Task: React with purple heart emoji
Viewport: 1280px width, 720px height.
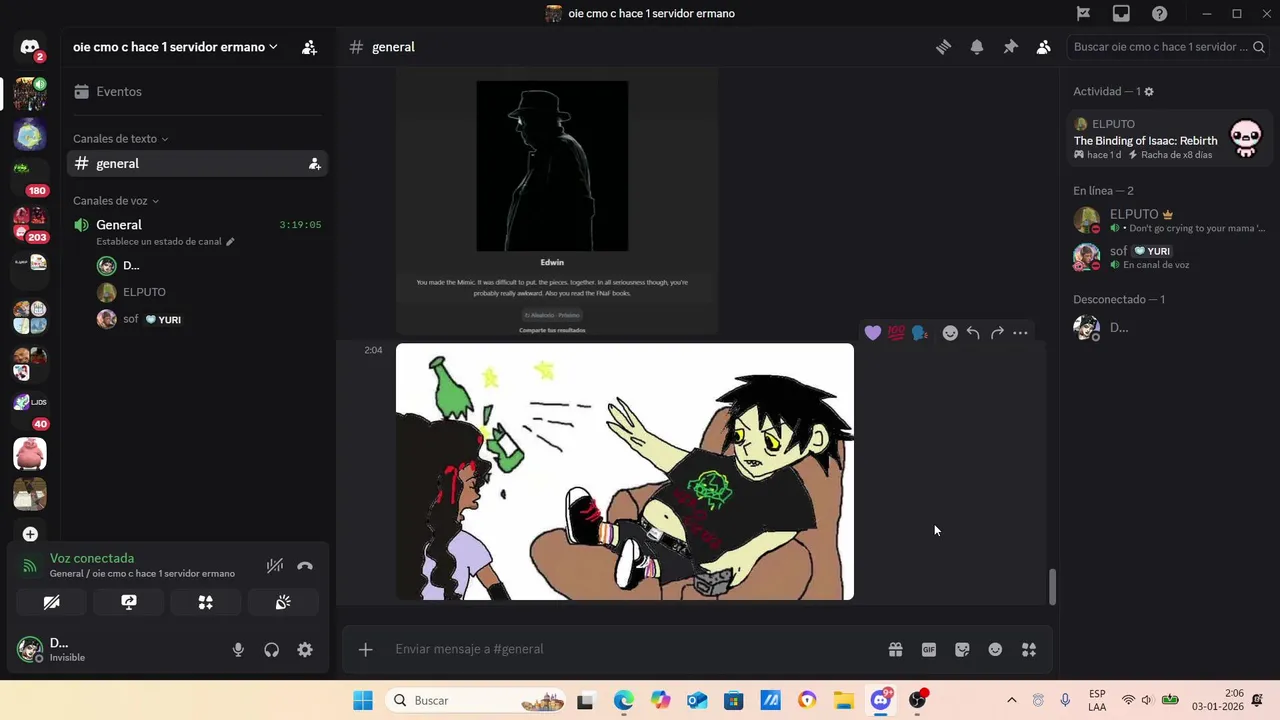Action: coord(873,333)
